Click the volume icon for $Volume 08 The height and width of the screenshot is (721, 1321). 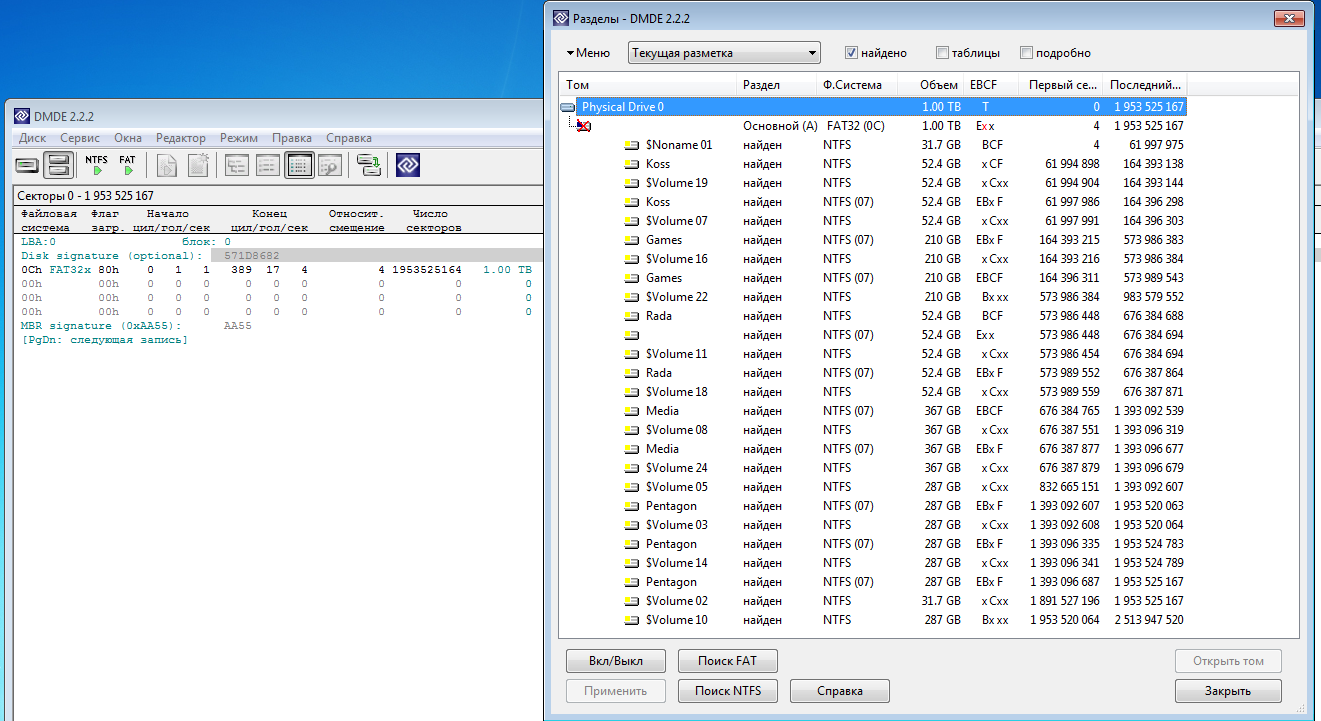[x=631, y=430]
